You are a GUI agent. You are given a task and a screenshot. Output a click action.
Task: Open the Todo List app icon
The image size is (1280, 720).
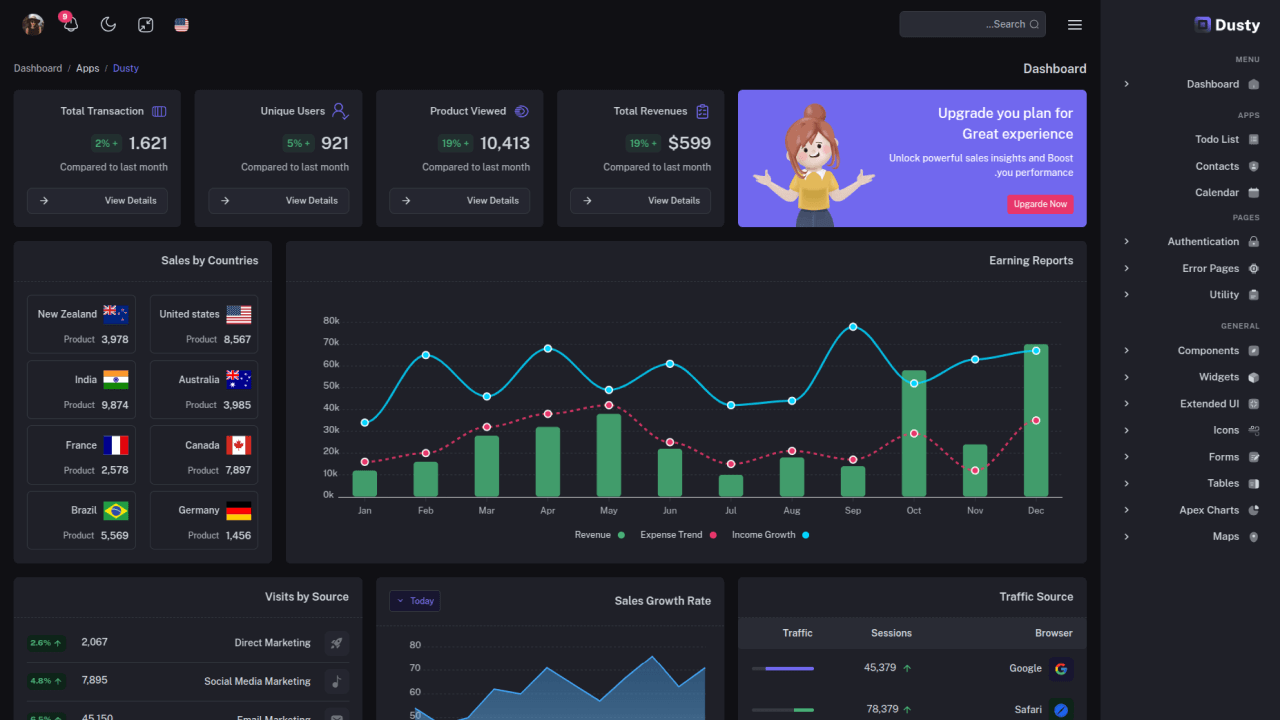click(1254, 138)
